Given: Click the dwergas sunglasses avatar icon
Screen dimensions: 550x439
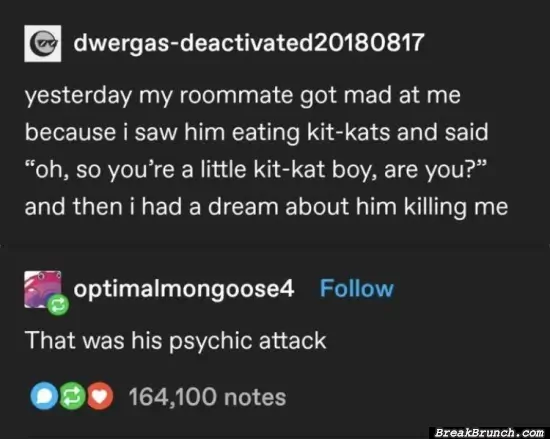Looking at the screenshot, I should pos(42,43).
